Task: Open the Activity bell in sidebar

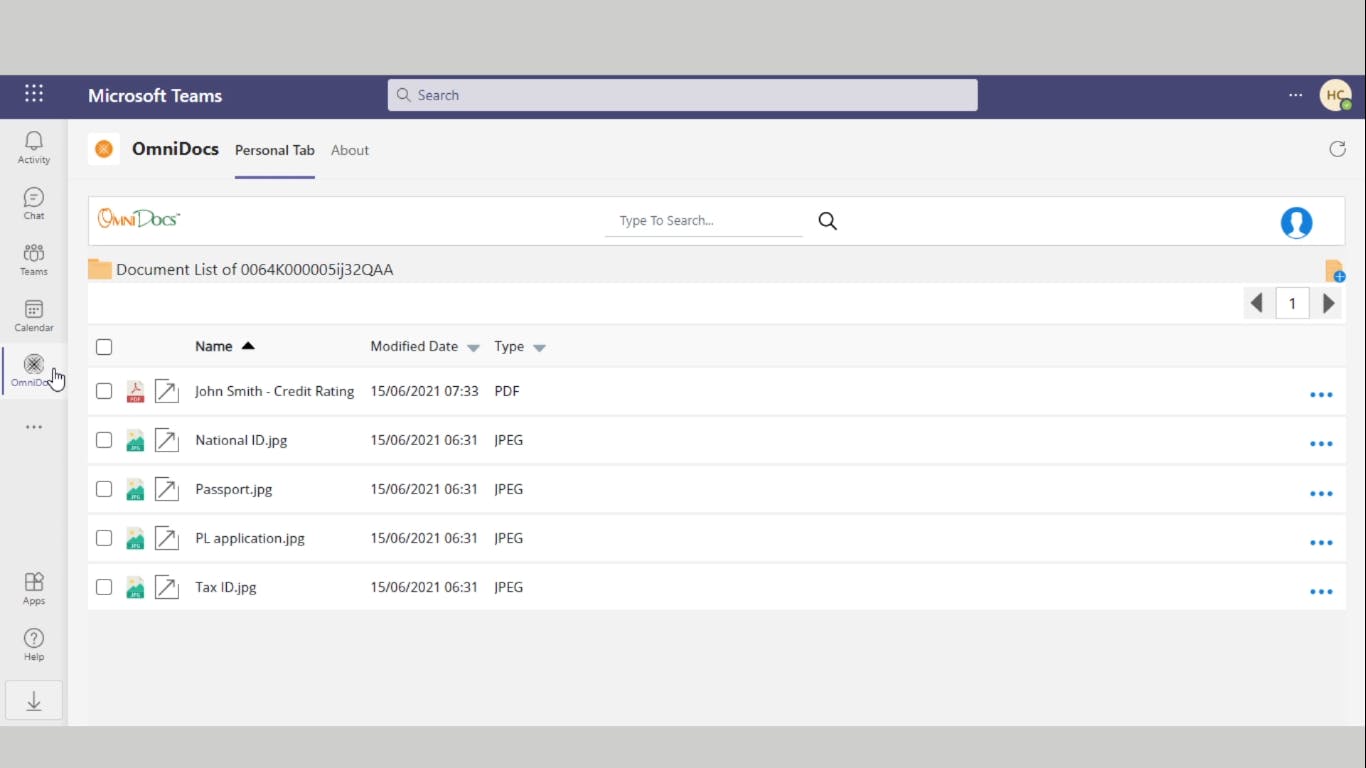Action: [34, 147]
